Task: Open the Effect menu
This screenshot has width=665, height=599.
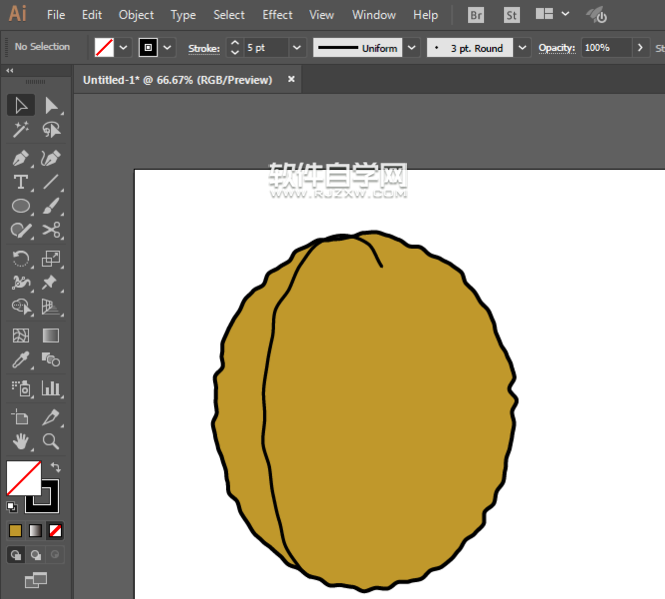Action: 277,15
